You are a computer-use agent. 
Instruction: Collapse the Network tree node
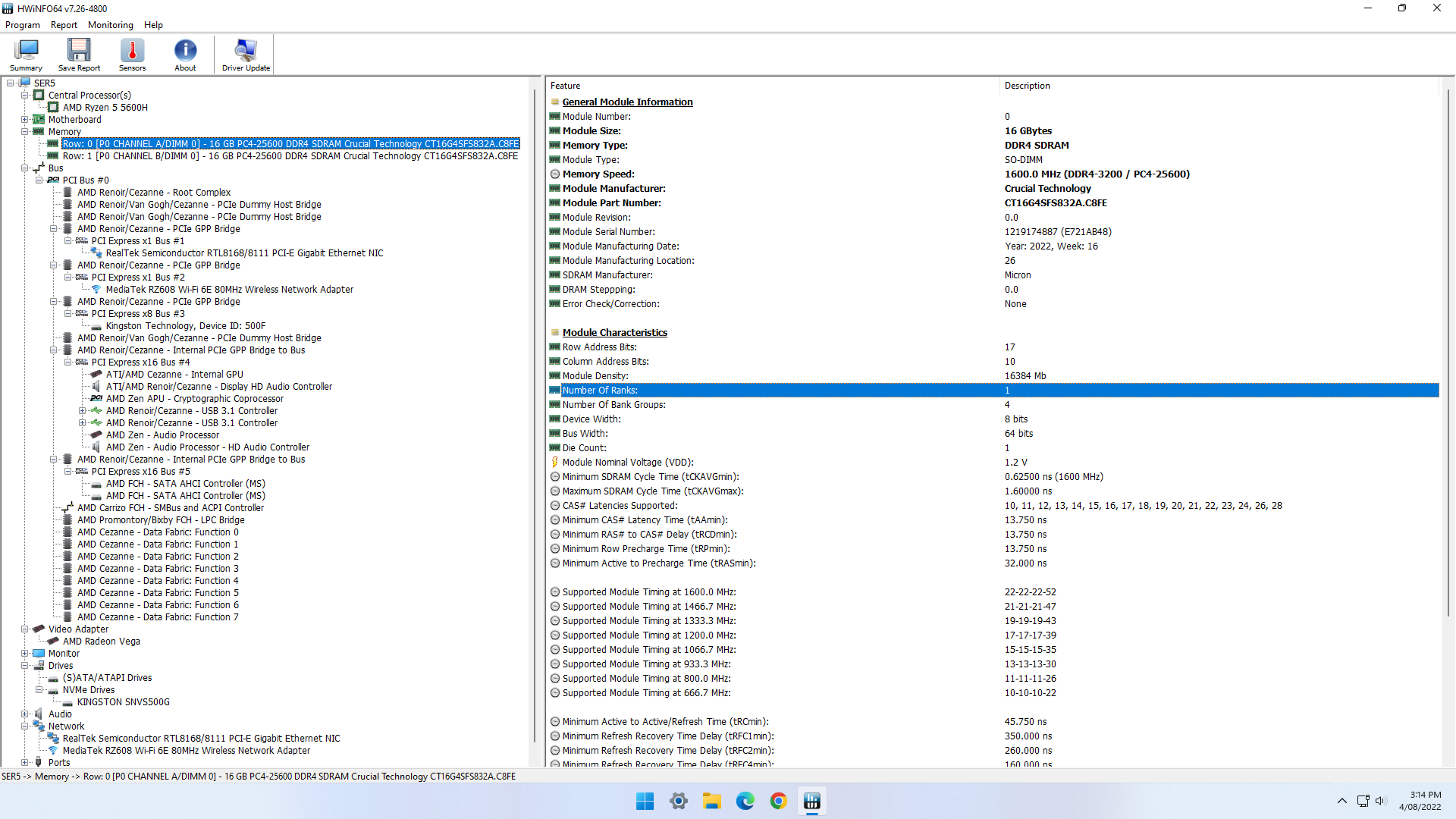[x=25, y=726]
